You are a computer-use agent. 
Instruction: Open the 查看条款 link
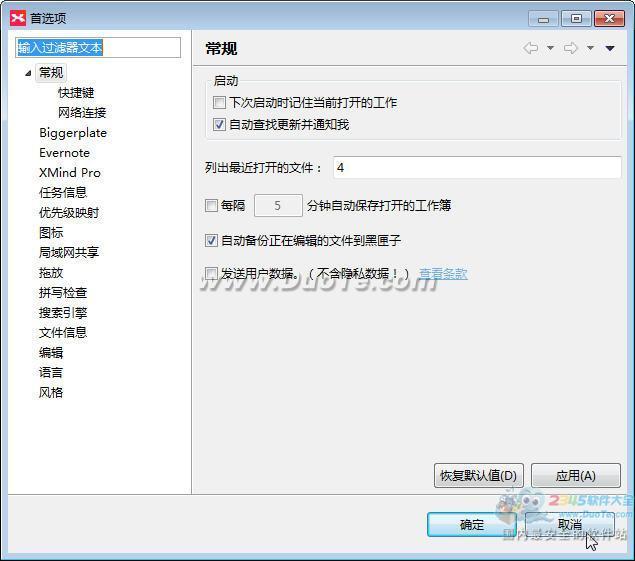click(x=443, y=273)
